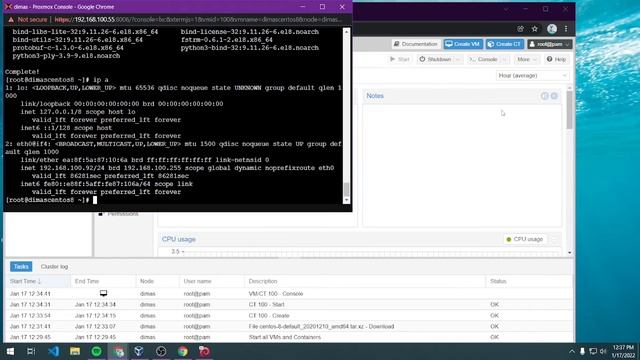Open the Chrome three-dot menu
This screenshot has height=360, width=640.
566,29
